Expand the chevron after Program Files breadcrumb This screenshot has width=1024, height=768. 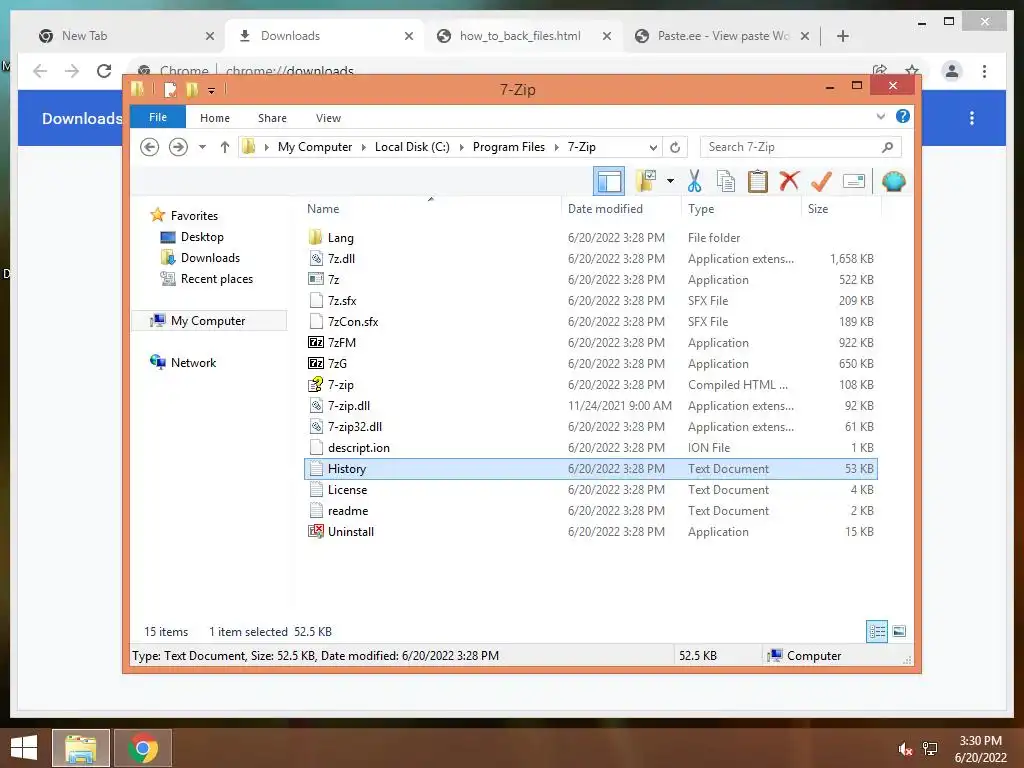coord(556,147)
